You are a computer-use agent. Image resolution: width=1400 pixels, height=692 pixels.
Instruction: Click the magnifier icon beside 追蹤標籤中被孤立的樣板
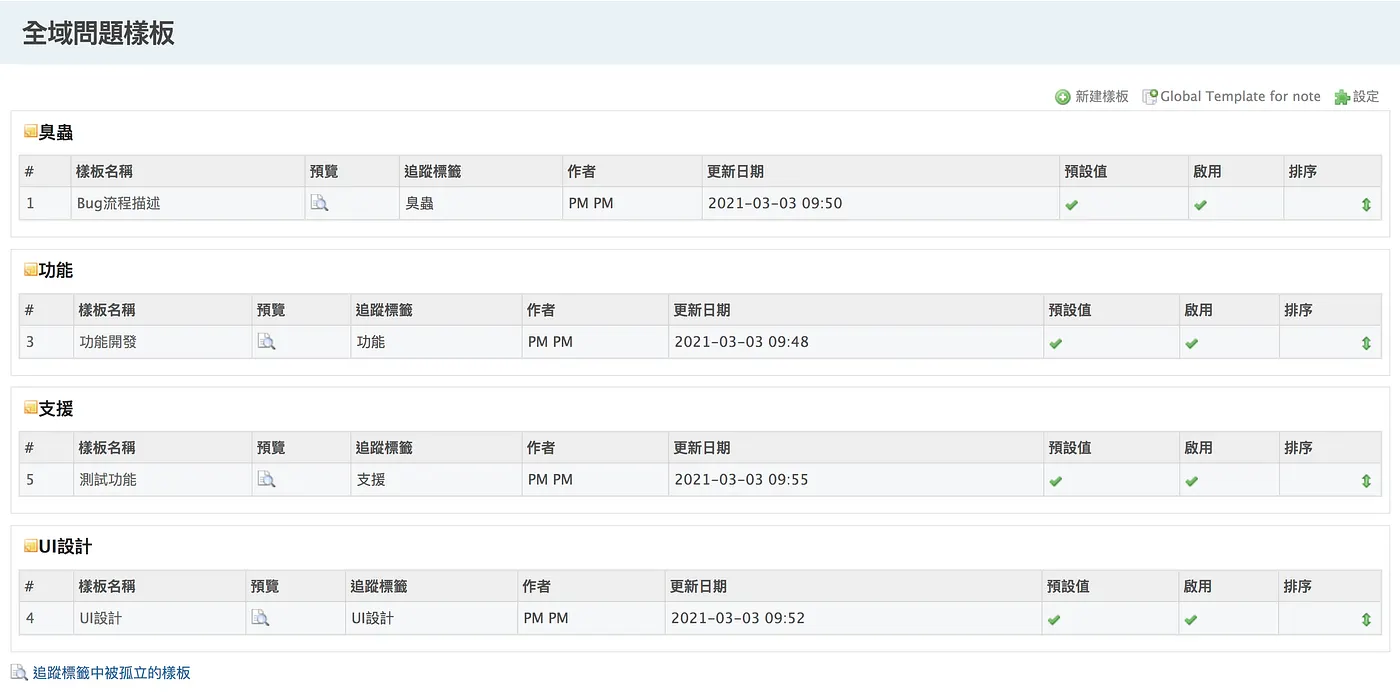coord(19,673)
